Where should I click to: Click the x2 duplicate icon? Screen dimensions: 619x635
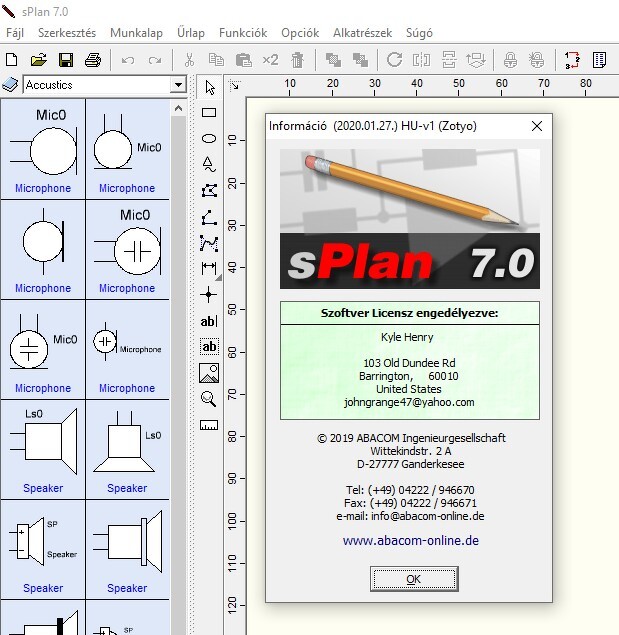pos(270,60)
